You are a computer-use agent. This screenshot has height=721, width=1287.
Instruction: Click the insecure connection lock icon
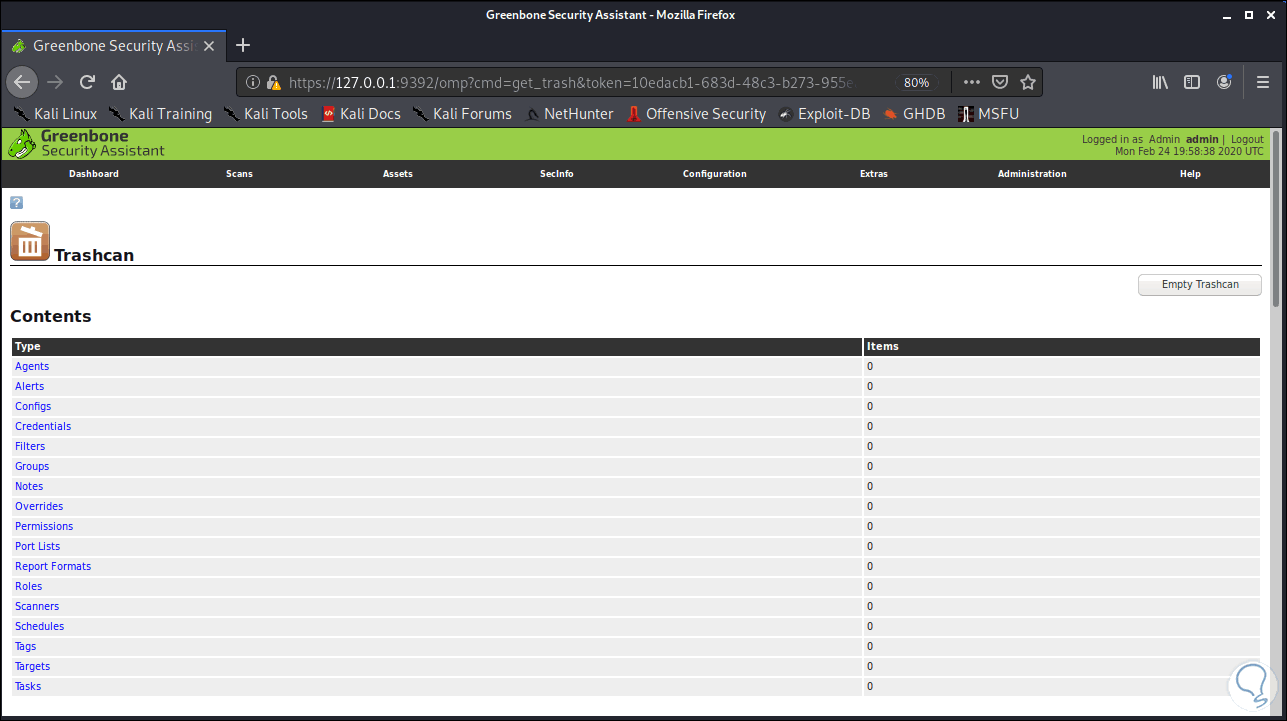coord(273,82)
